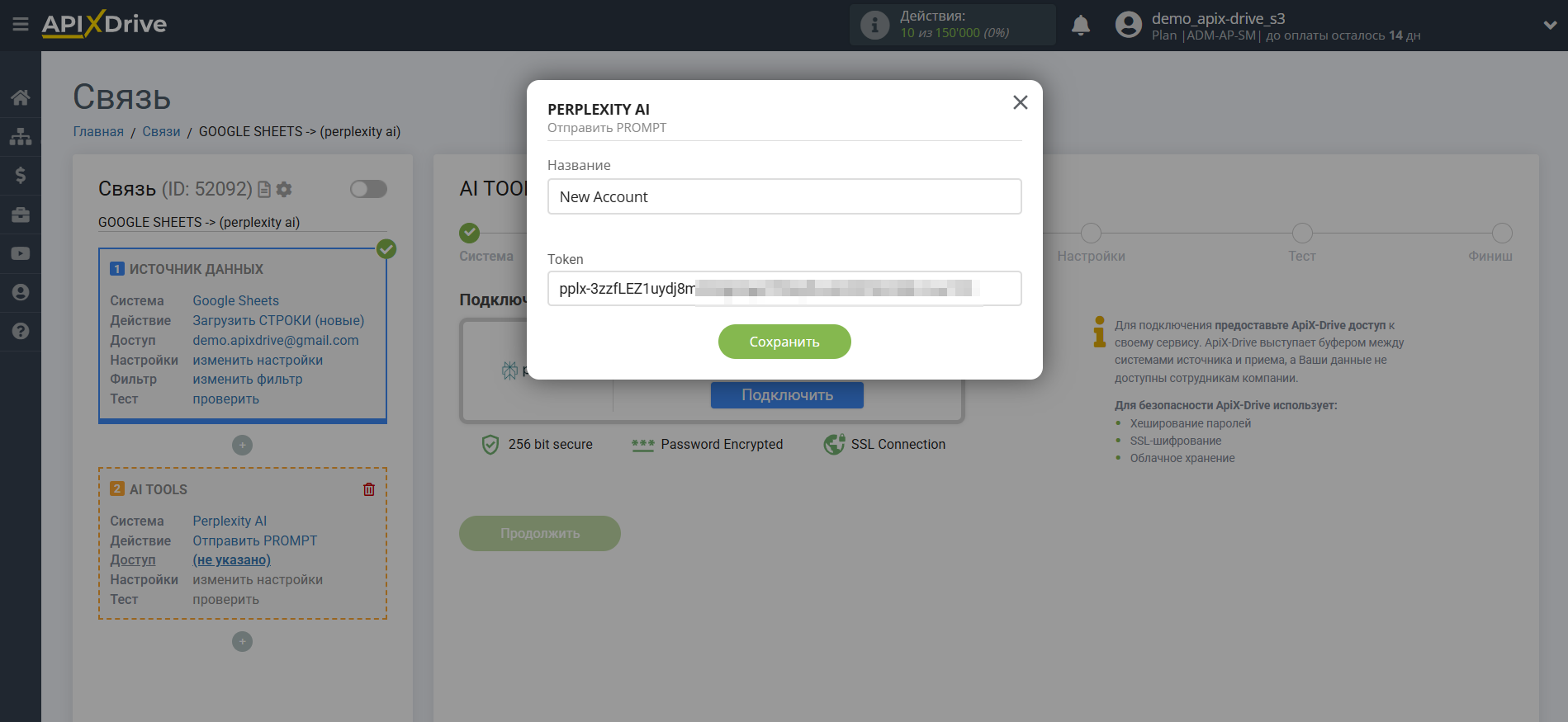Go to Связи breadcrumb
The image size is (1568, 722).
pyautogui.click(x=161, y=132)
